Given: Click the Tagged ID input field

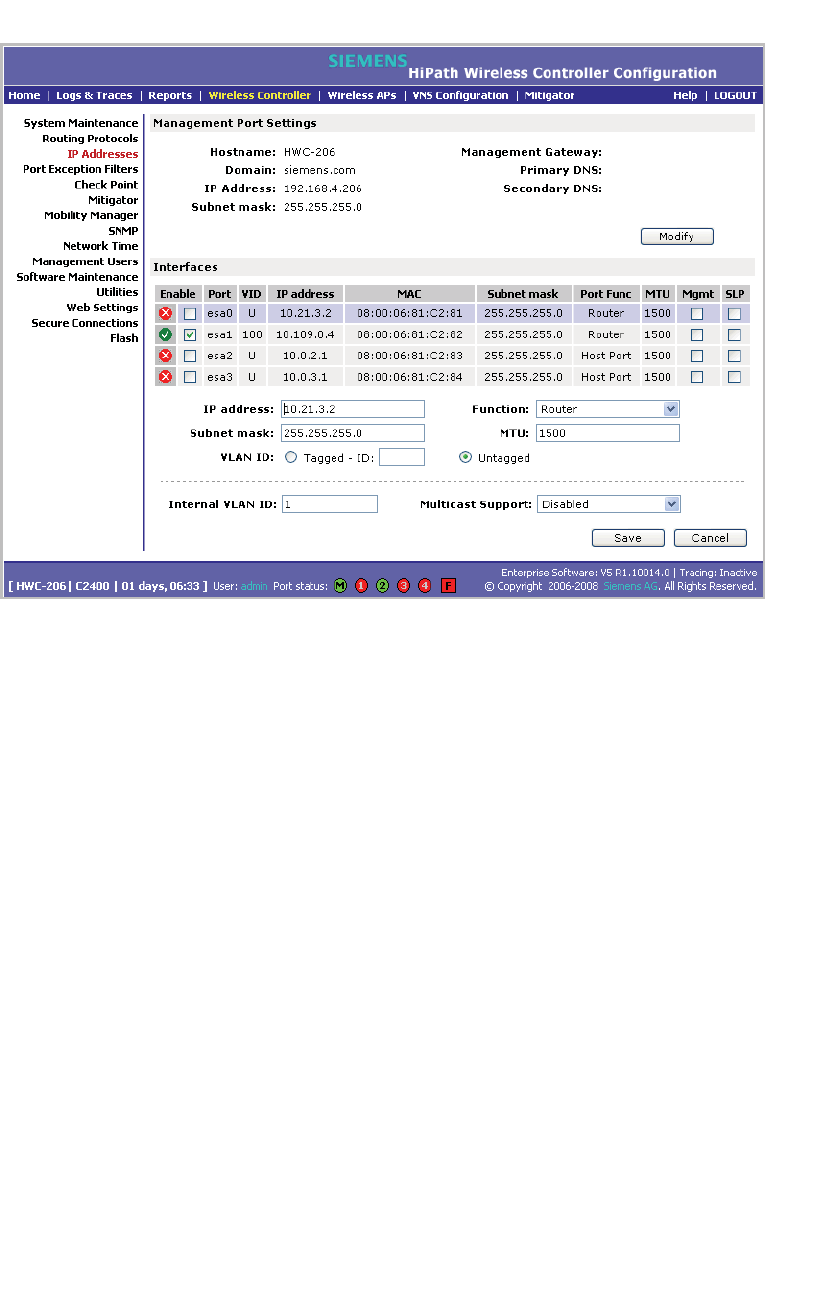Looking at the screenshot, I should [402, 457].
